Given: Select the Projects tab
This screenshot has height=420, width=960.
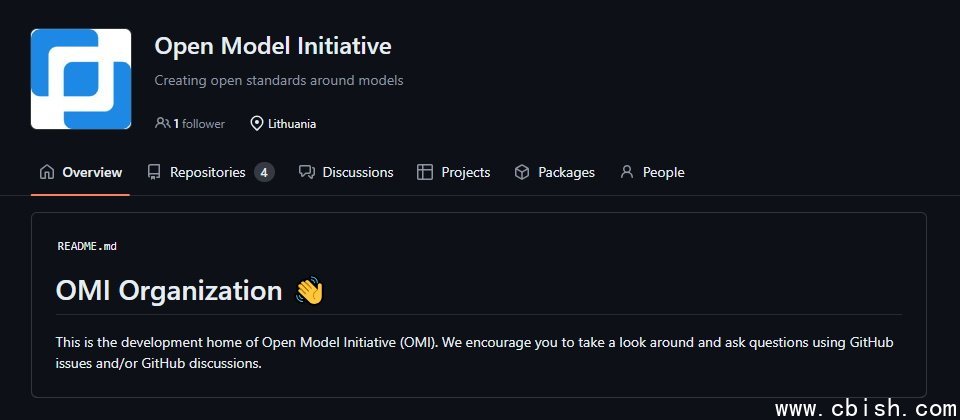Looking at the screenshot, I should click(x=466, y=172).
